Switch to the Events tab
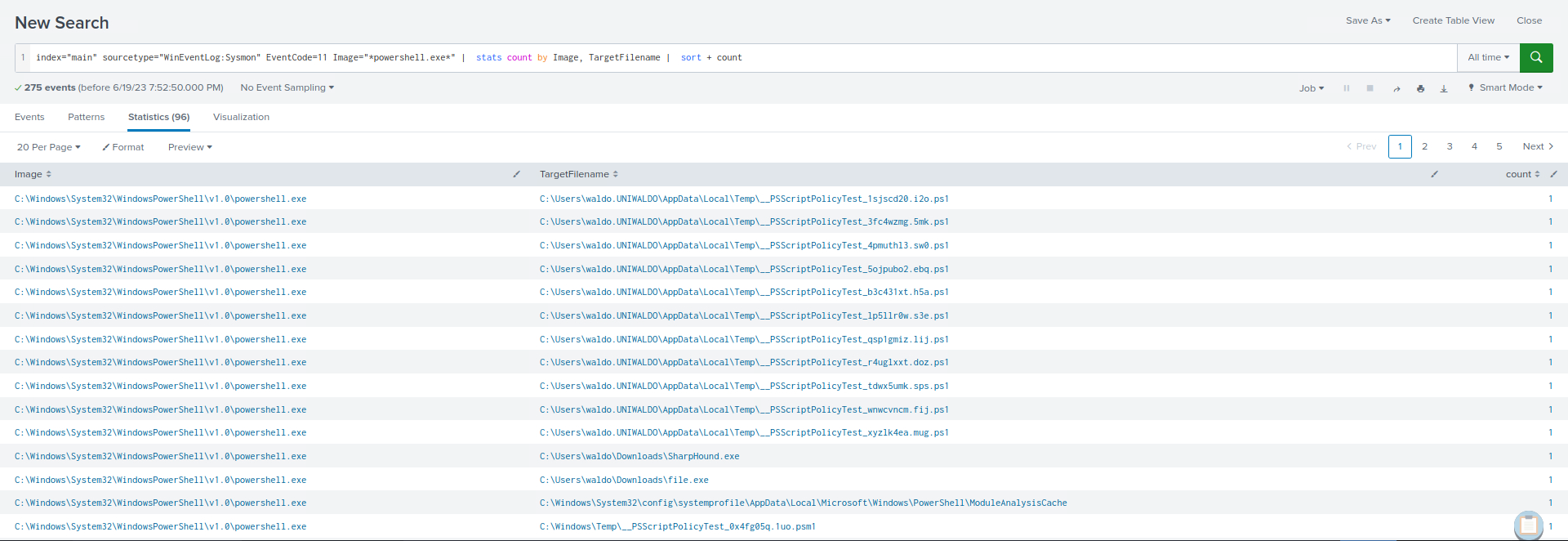 tap(29, 117)
